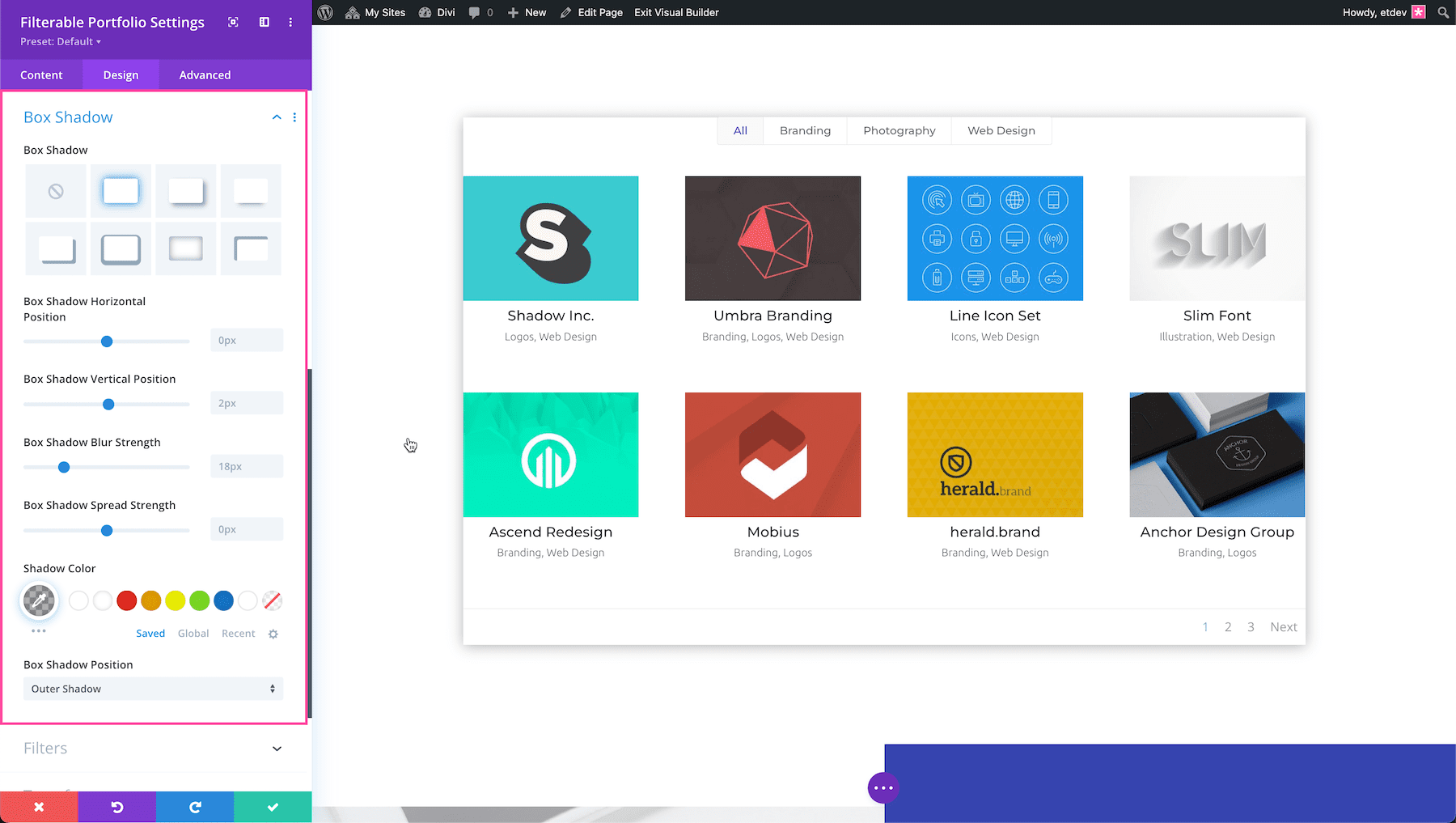Open the Box Shadow Position dropdown
The width and height of the screenshot is (1456, 823).
coord(153,689)
